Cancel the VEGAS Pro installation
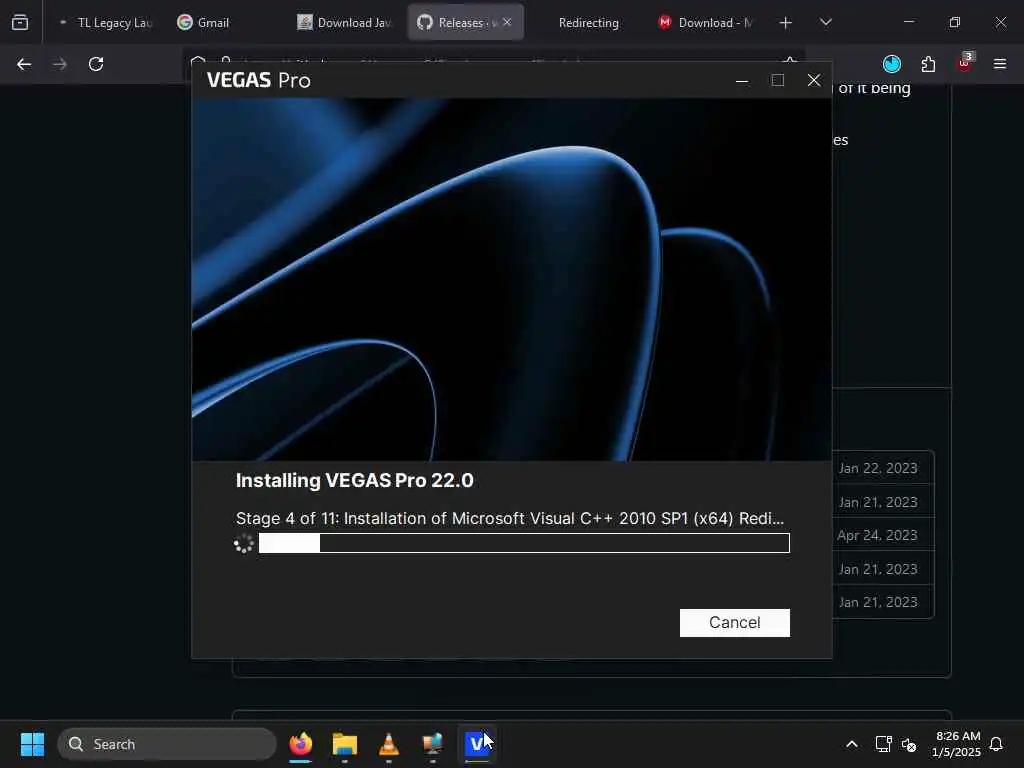The height and width of the screenshot is (768, 1024). (x=735, y=622)
